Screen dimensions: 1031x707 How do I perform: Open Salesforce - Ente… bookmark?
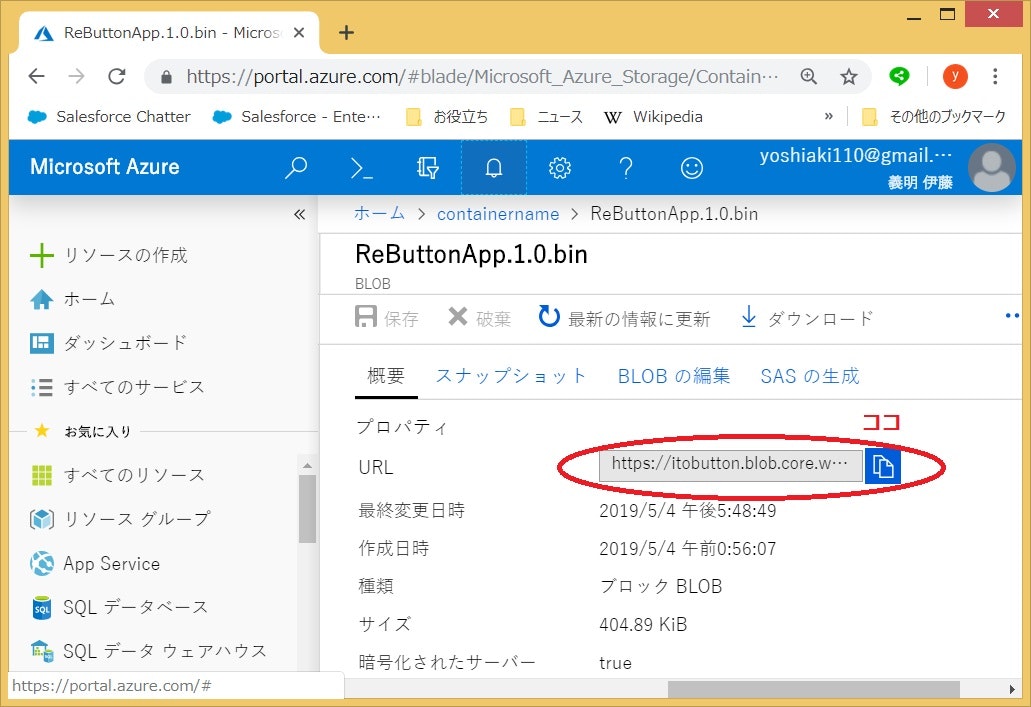coord(297,117)
